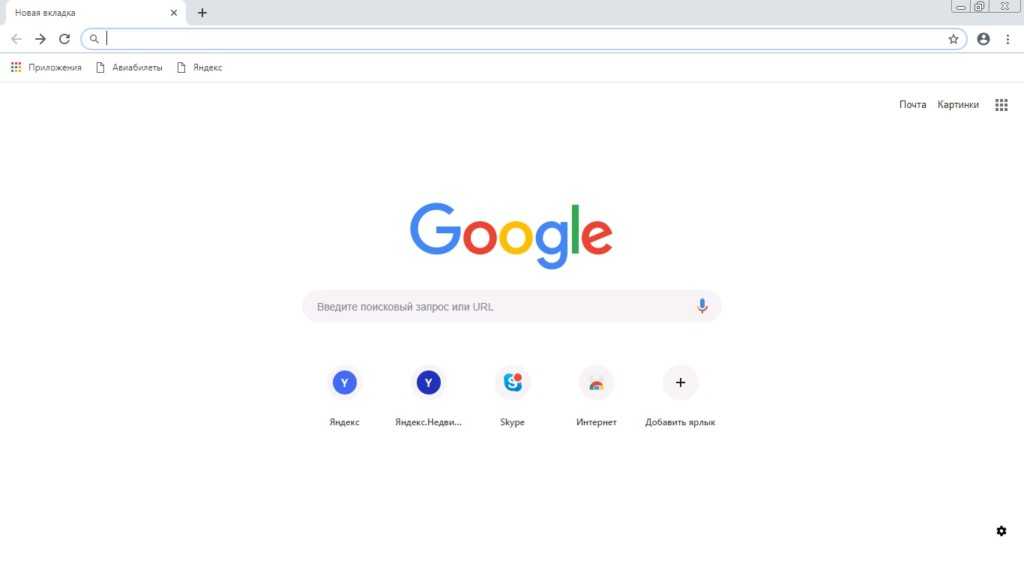Viewport: 1024px width, 576px height.
Task: Open the Chrome three-dot menu
Action: (x=1008, y=39)
